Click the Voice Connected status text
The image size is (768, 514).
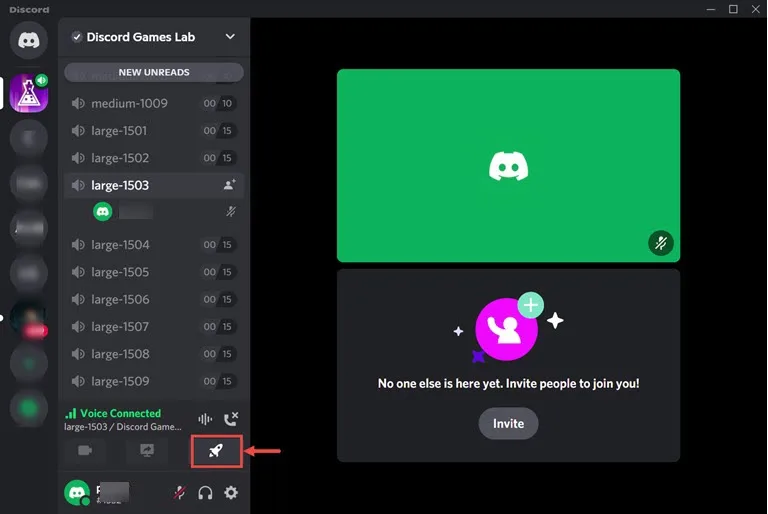120,414
